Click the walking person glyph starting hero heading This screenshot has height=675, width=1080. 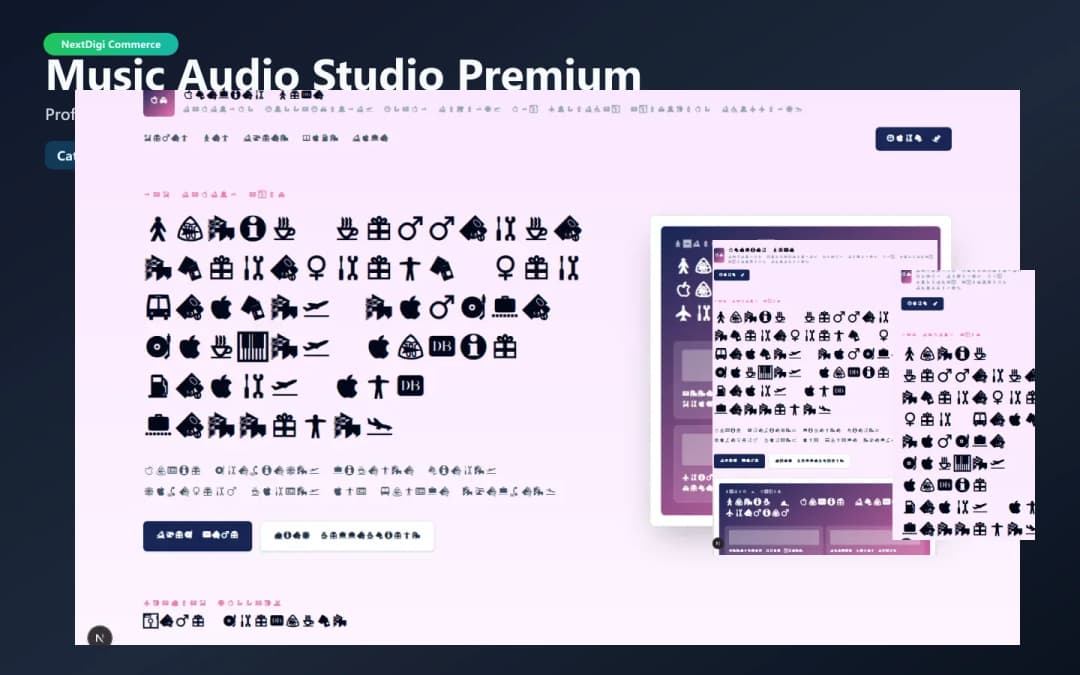[158, 229]
